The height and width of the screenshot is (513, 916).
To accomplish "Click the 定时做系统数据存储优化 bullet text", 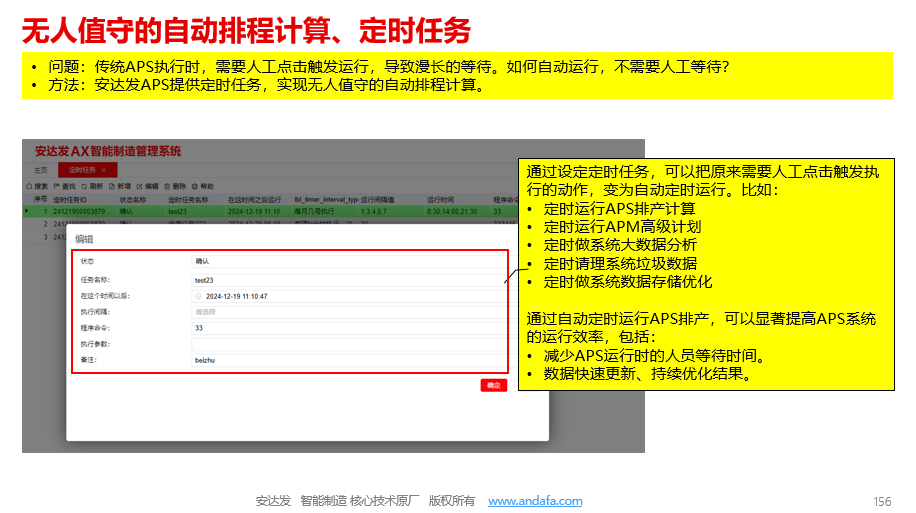I will (627, 282).
